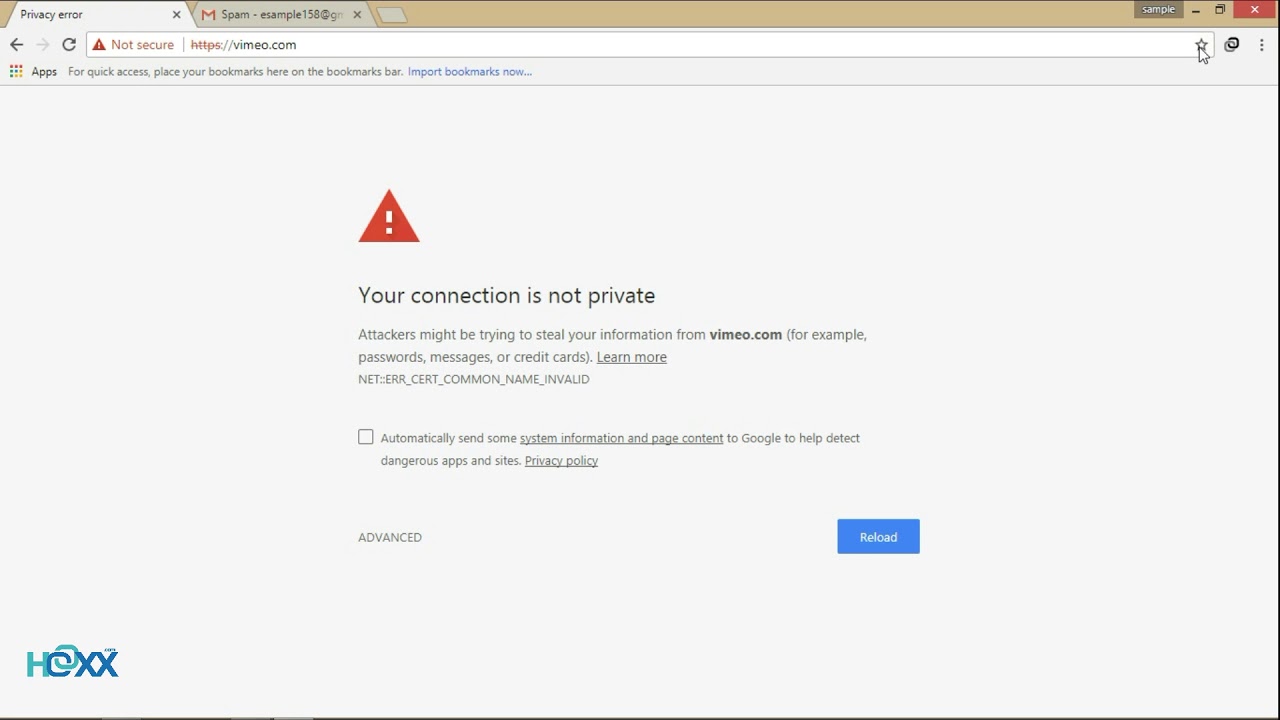The image size is (1280, 720).
Task: Click Import bookmarks now link
Action: coord(470,72)
